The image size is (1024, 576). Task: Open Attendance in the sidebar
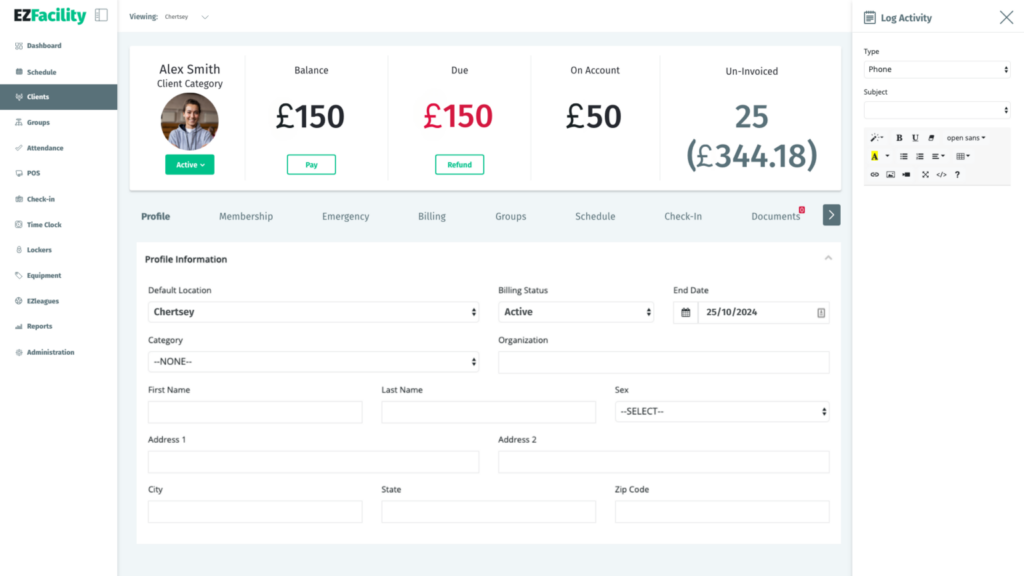click(x=45, y=148)
